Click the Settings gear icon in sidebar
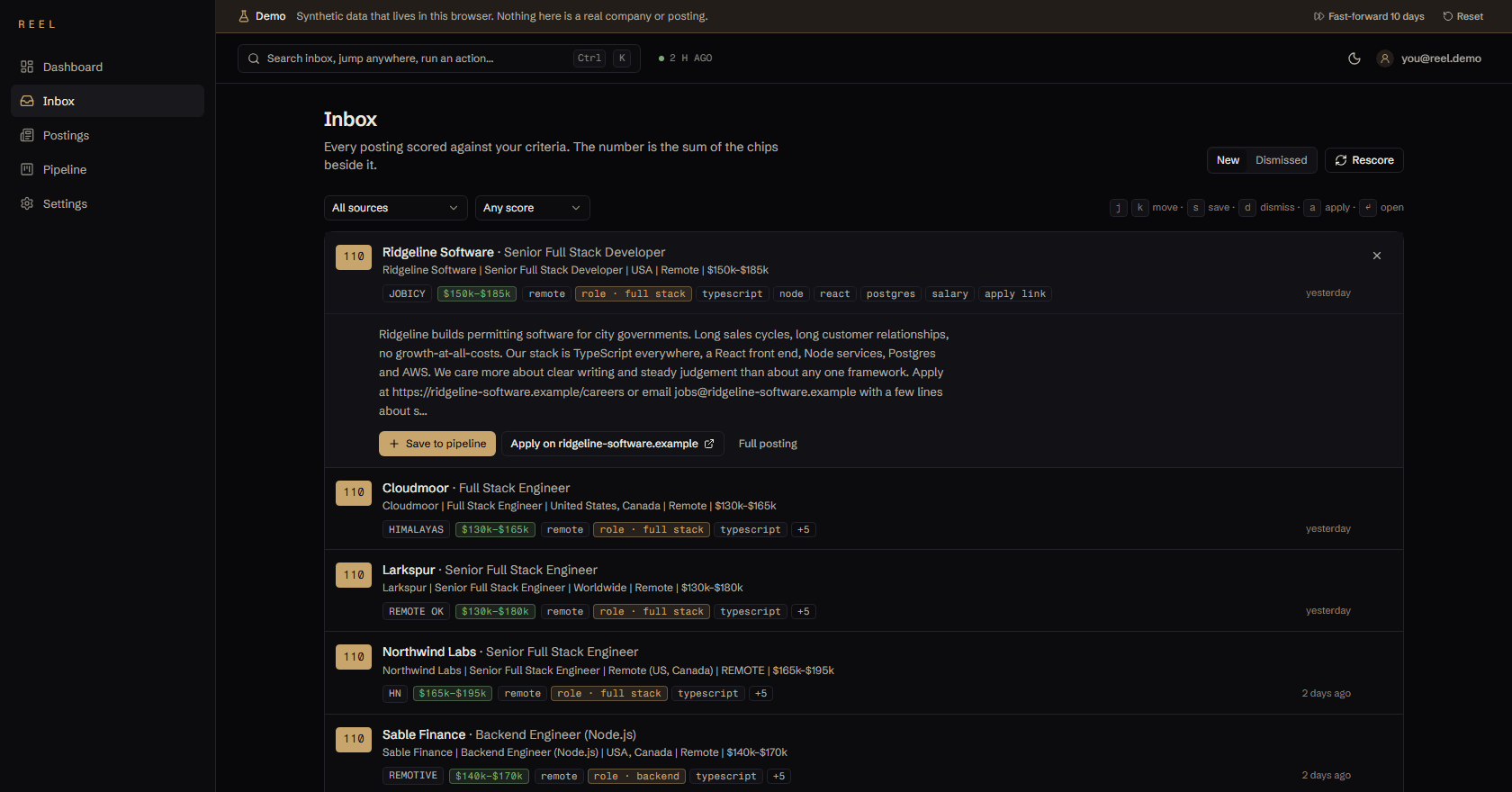Viewport: 1512px width, 792px height. pyautogui.click(x=27, y=203)
